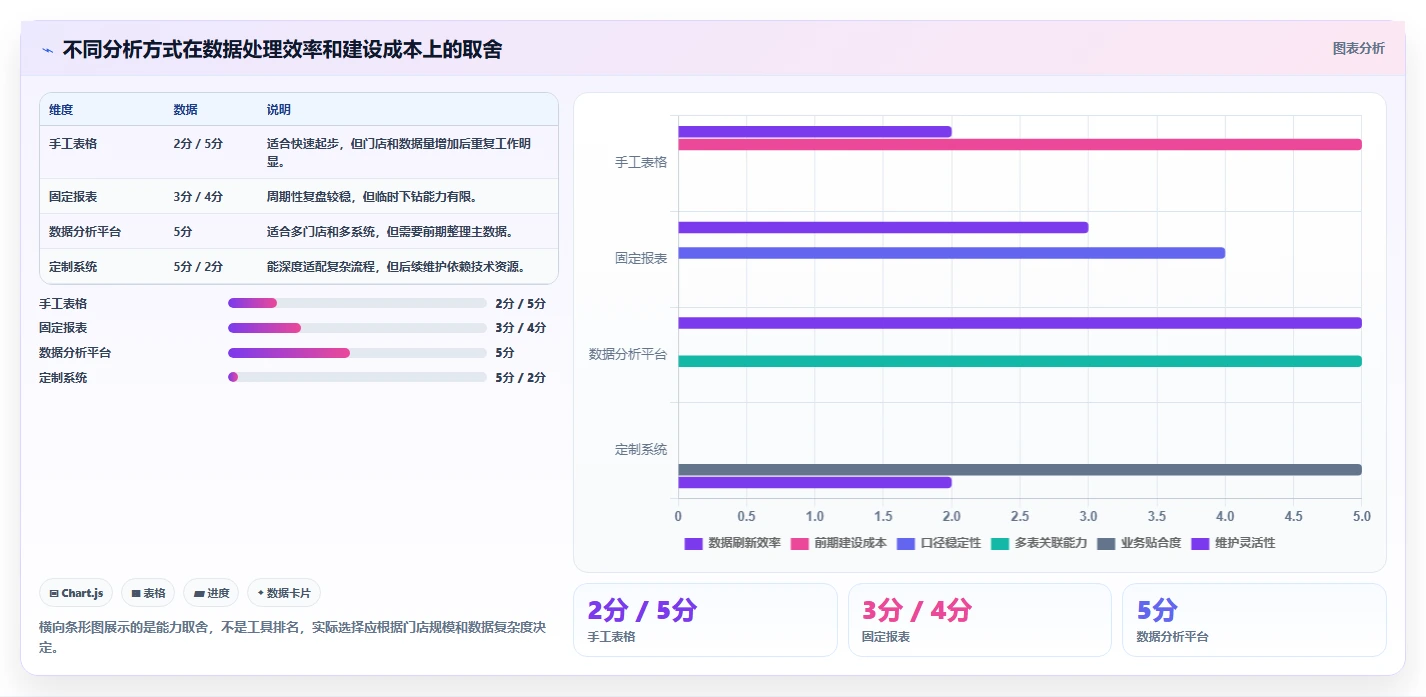
Task: Toggle the 数据刷新效率 legend item
Action: click(733, 543)
